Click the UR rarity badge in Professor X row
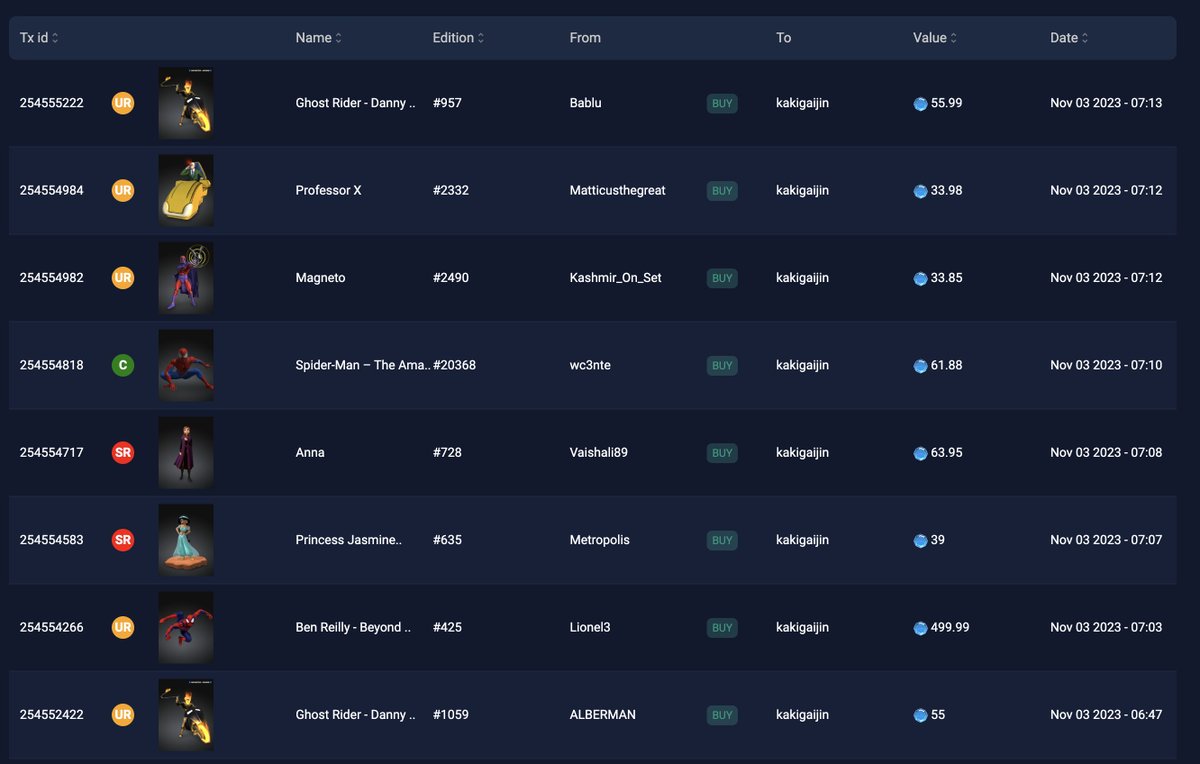 (x=123, y=190)
